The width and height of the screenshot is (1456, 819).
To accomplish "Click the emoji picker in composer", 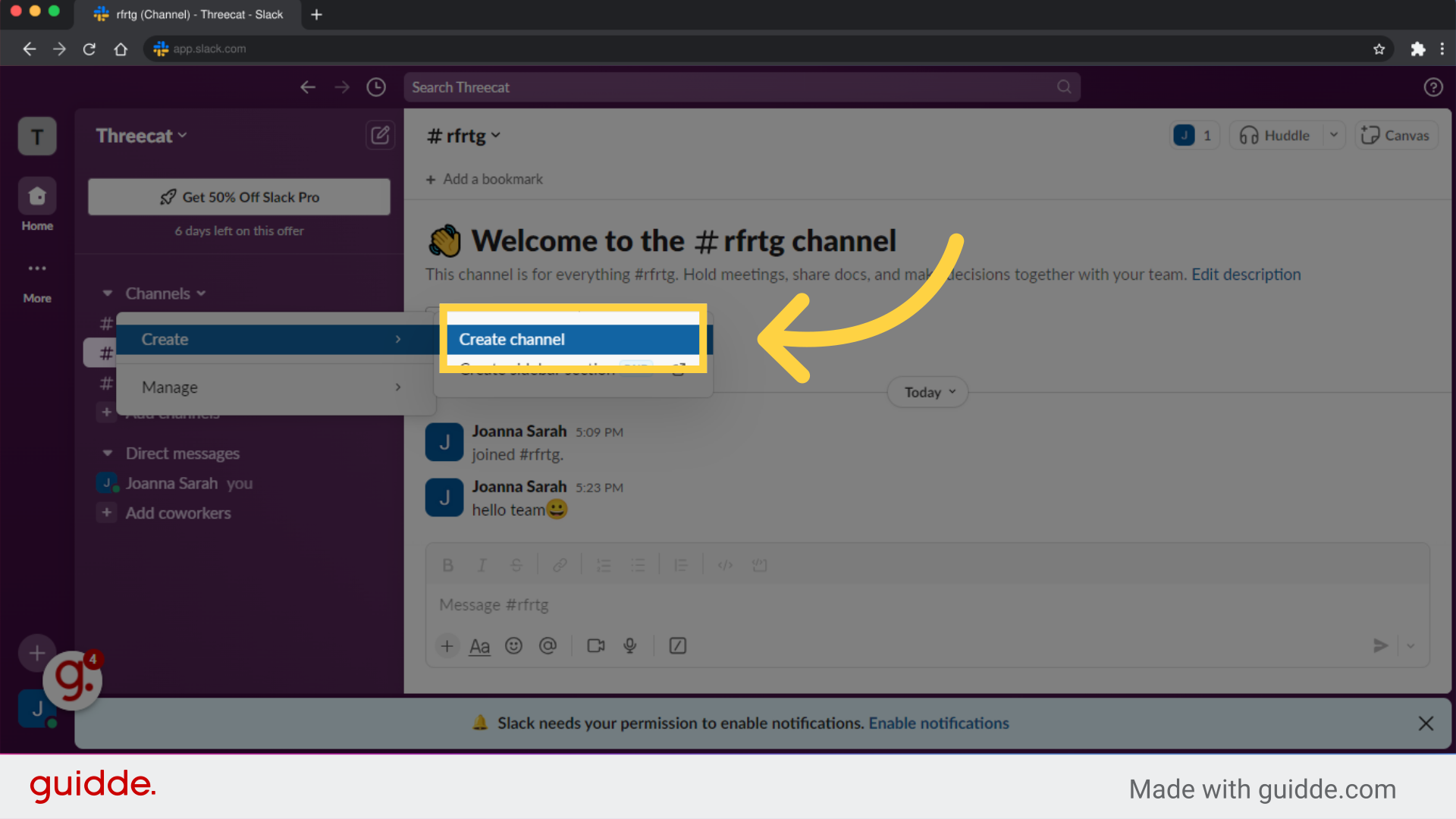I will (x=513, y=646).
